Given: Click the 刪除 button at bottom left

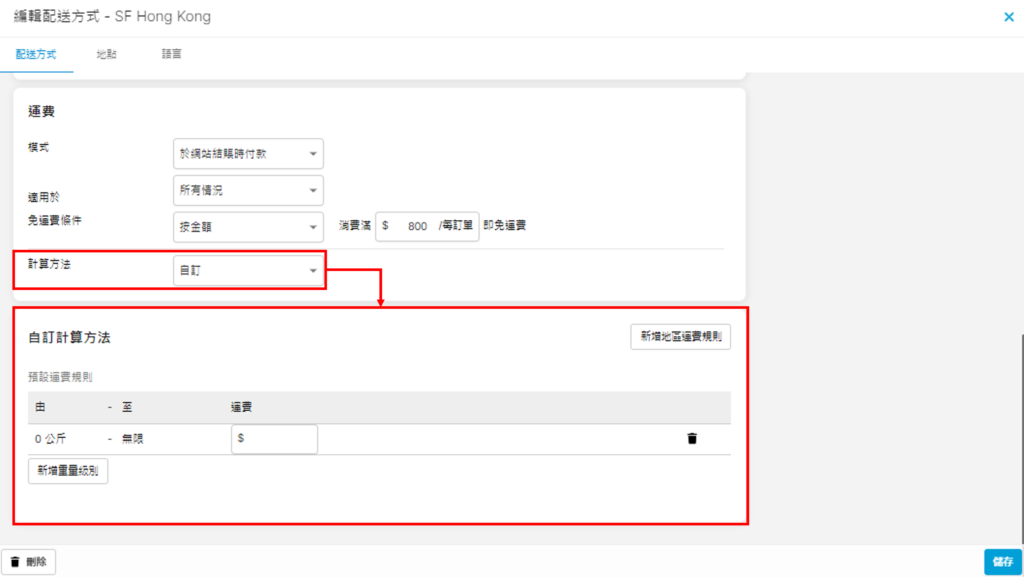Looking at the screenshot, I should pos(29,562).
